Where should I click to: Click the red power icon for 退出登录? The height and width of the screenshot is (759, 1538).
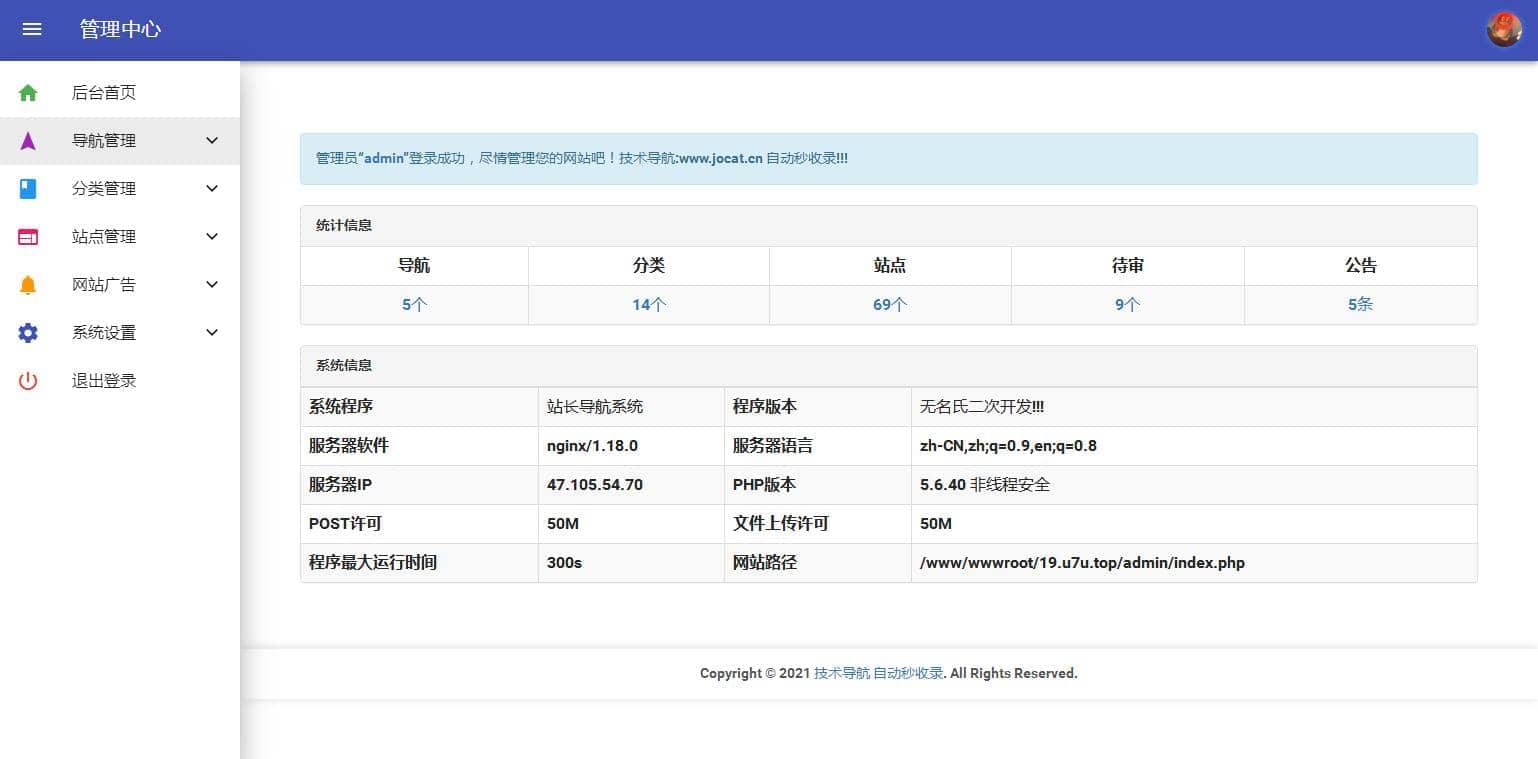coord(28,381)
